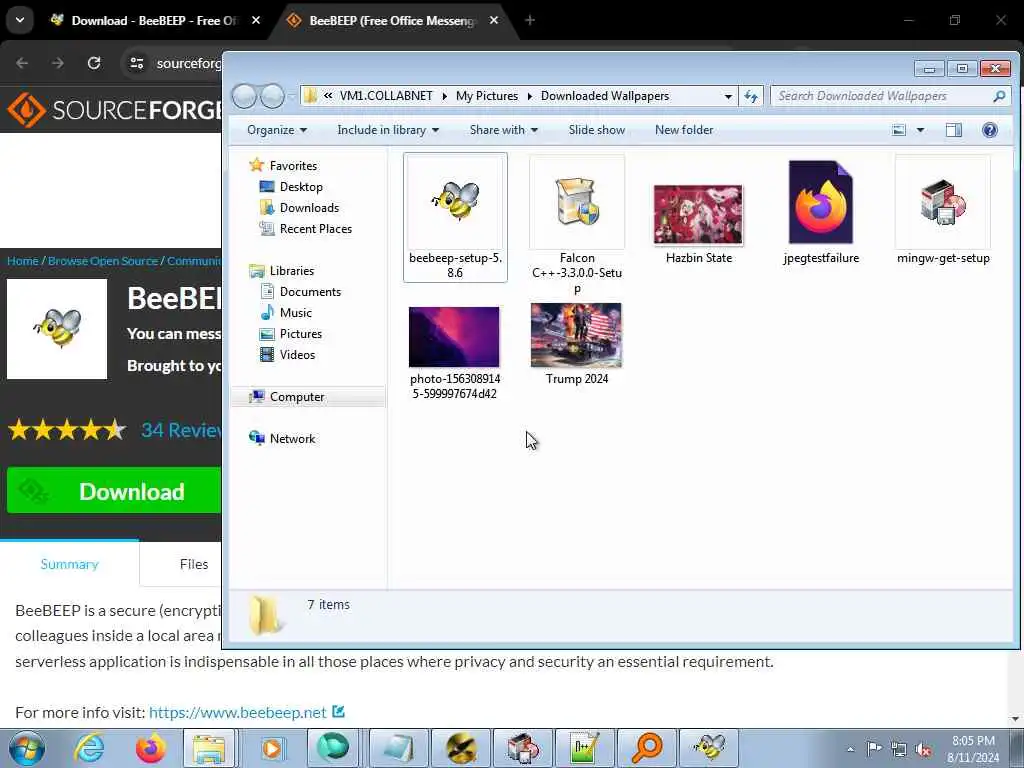Click the change view icon

pos(899,130)
